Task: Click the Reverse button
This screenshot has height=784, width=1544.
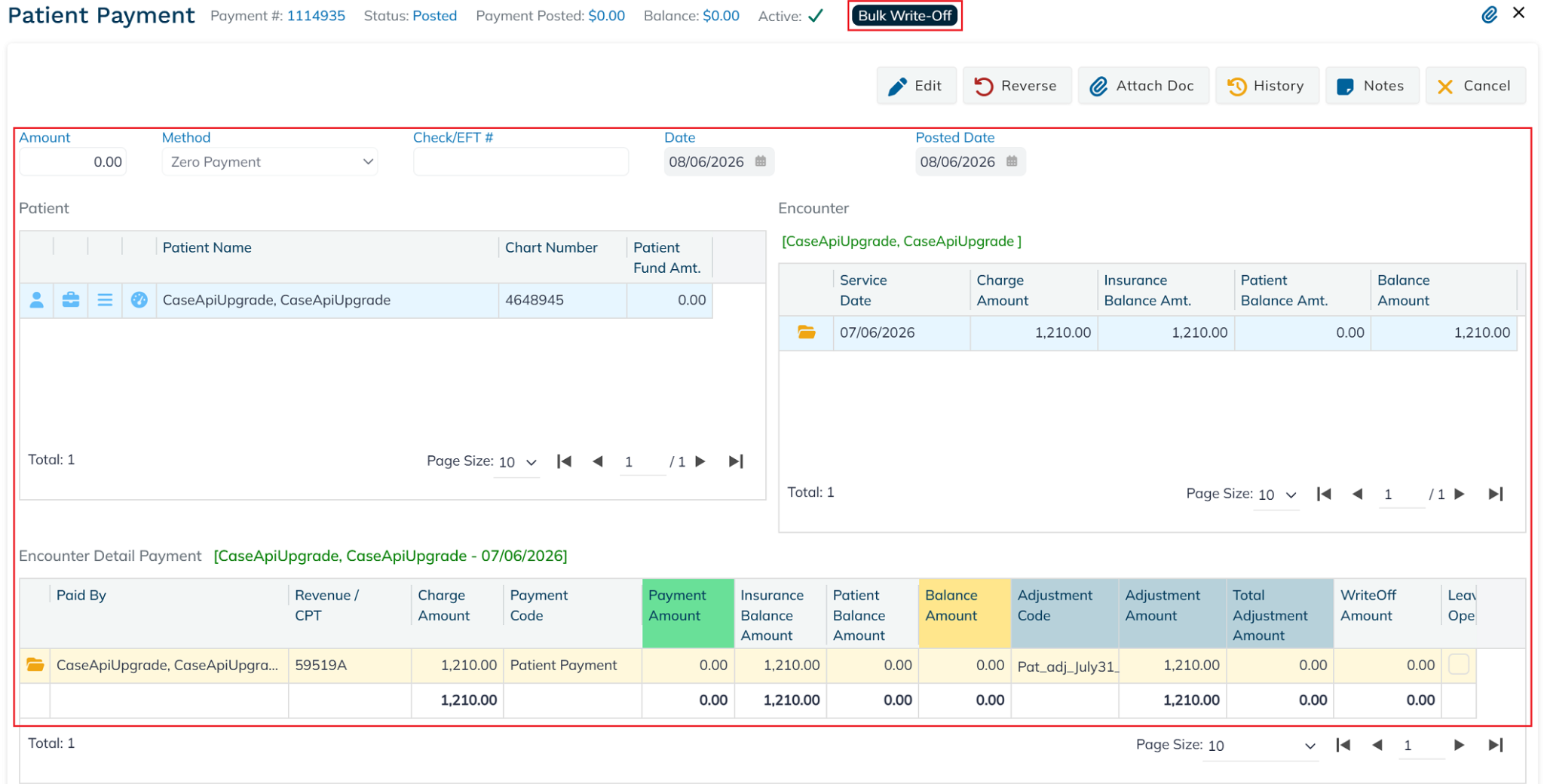Action: (1016, 86)
